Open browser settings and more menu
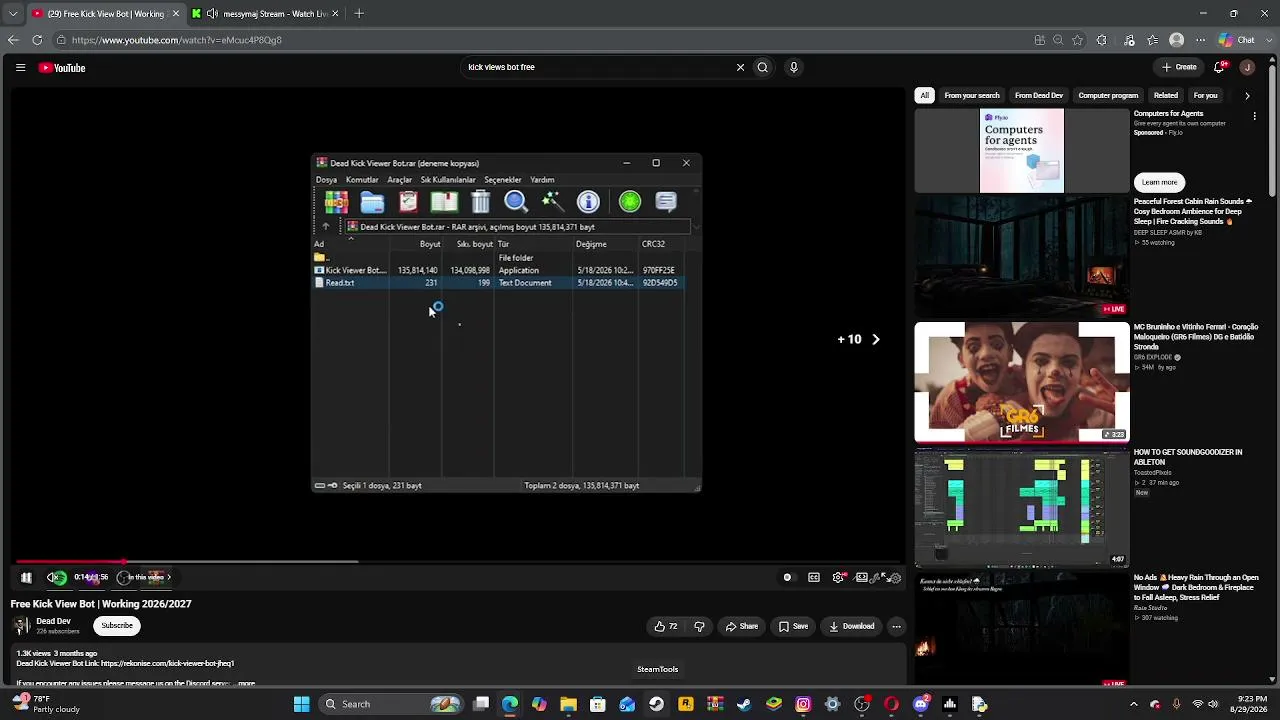This screenshot has width=1280, height=720. (x=1202, y=40)
